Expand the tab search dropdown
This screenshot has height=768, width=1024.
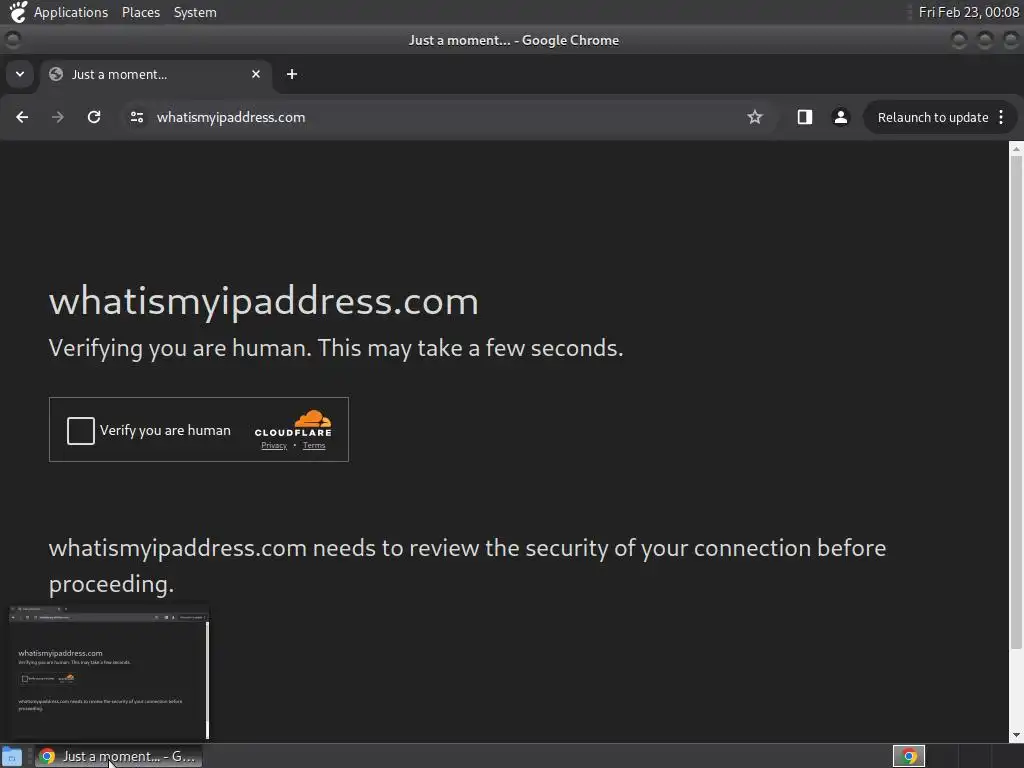tap(20, 74)
